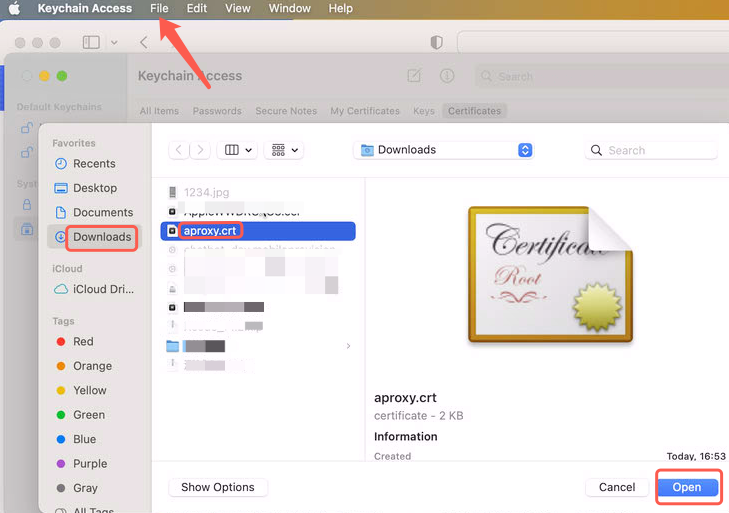The image size is (729, 513).
Task: Switch to the My Certificates tab
Action: click(365, 111)
